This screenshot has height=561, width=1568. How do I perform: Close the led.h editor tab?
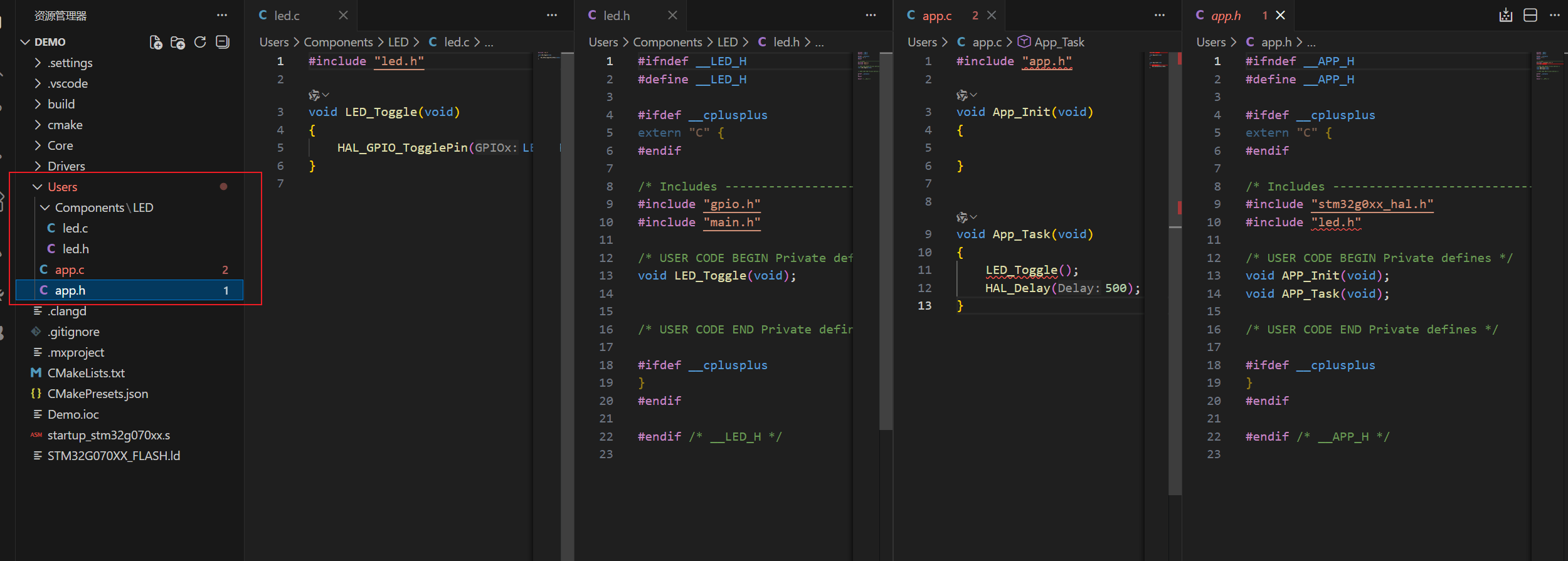[672, 16]
